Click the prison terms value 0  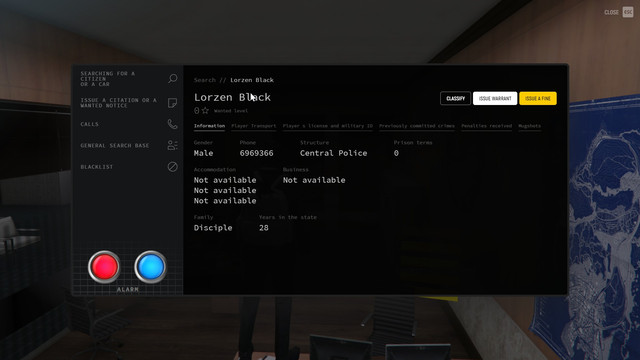point(396,153)
